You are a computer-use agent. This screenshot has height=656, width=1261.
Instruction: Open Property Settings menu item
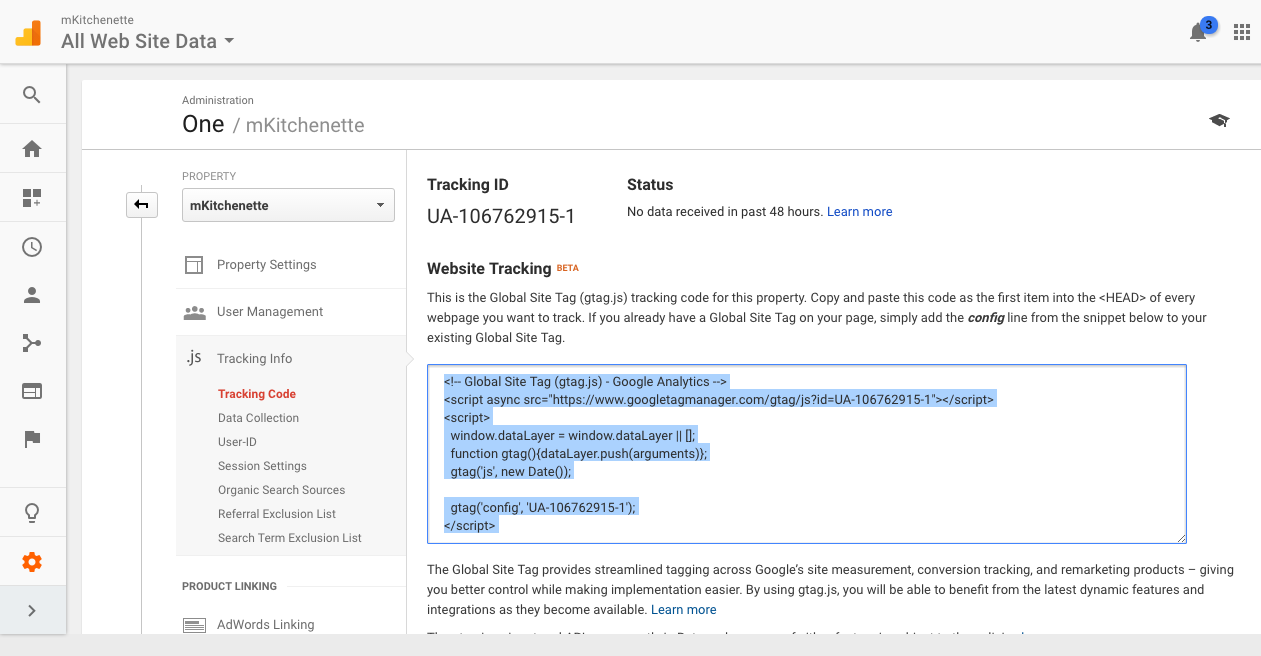[266, 265]
